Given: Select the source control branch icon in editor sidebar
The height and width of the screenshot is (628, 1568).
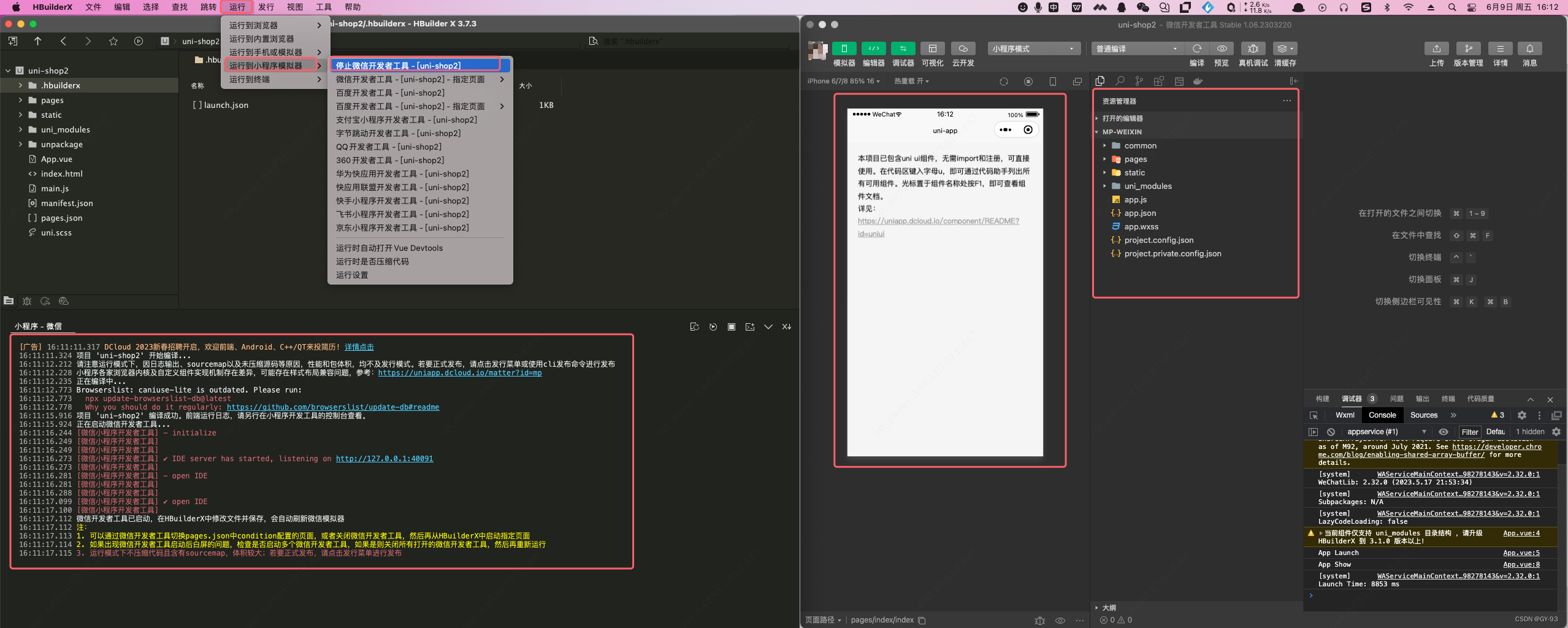Looking at the screenshot, I should (1139, 81).
